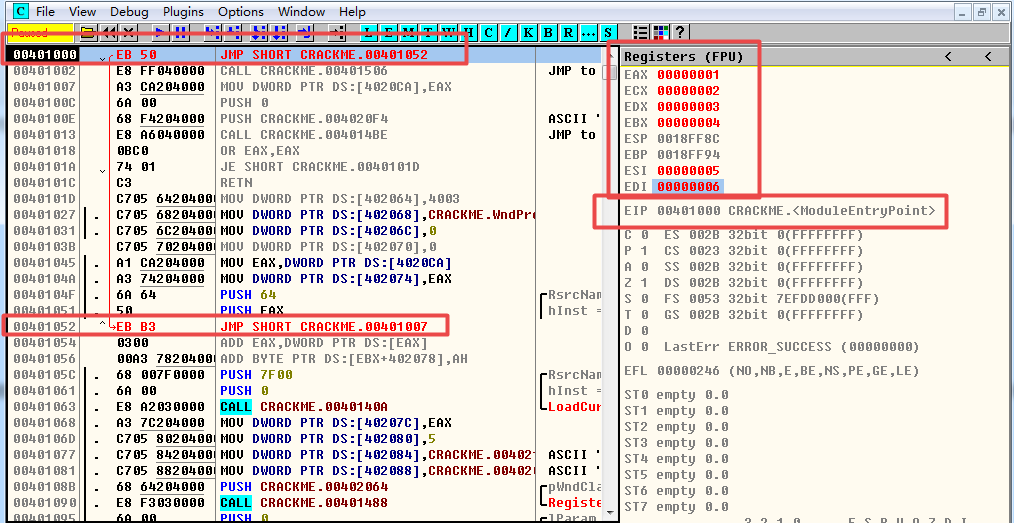Image resolution: width=1014 pixels, height=523 pixels.
Task: Restart the program with the rewind icon
Action: [x=109, y=32]
